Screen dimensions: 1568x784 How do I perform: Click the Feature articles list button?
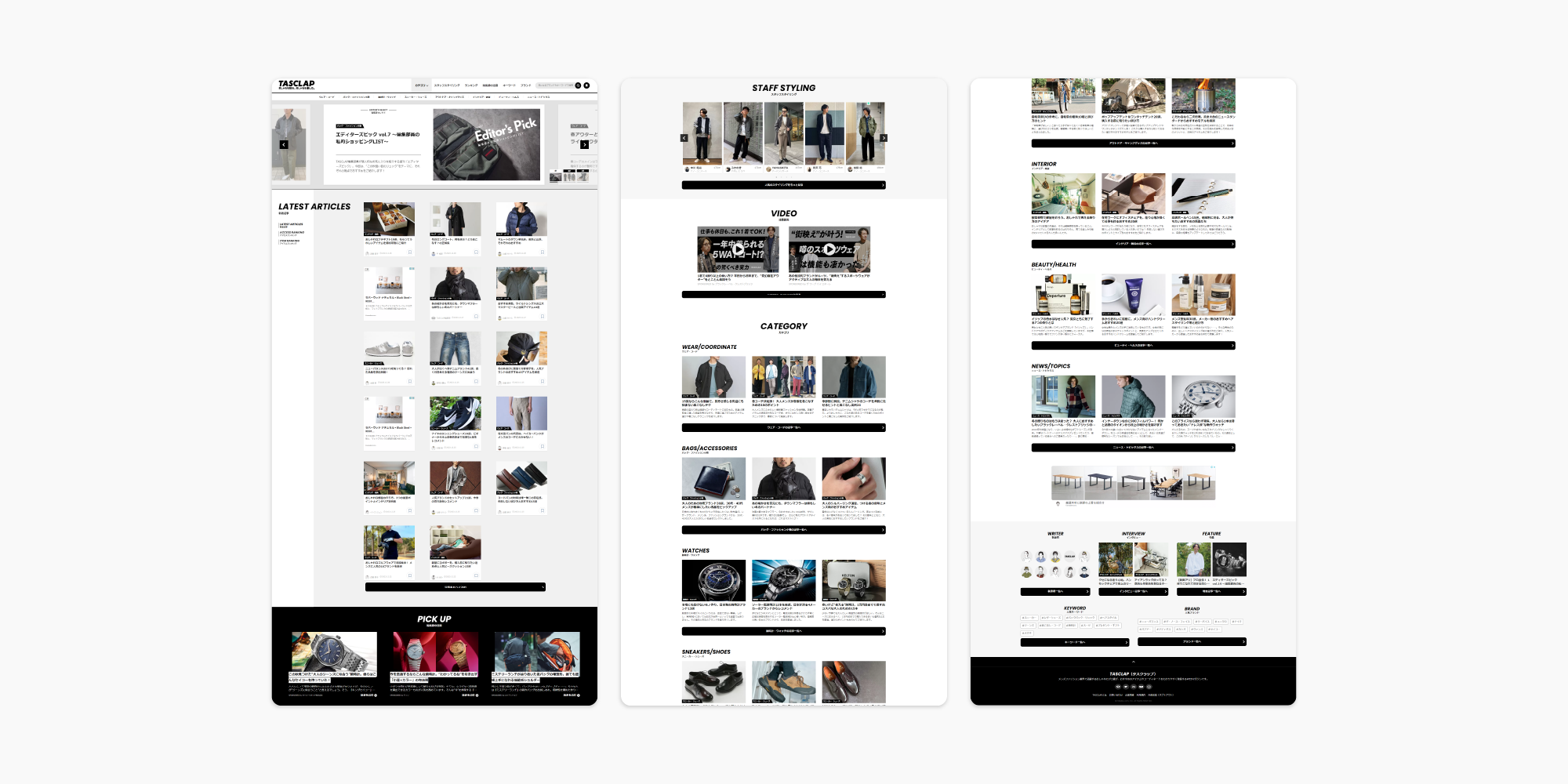pos(1211,592)
